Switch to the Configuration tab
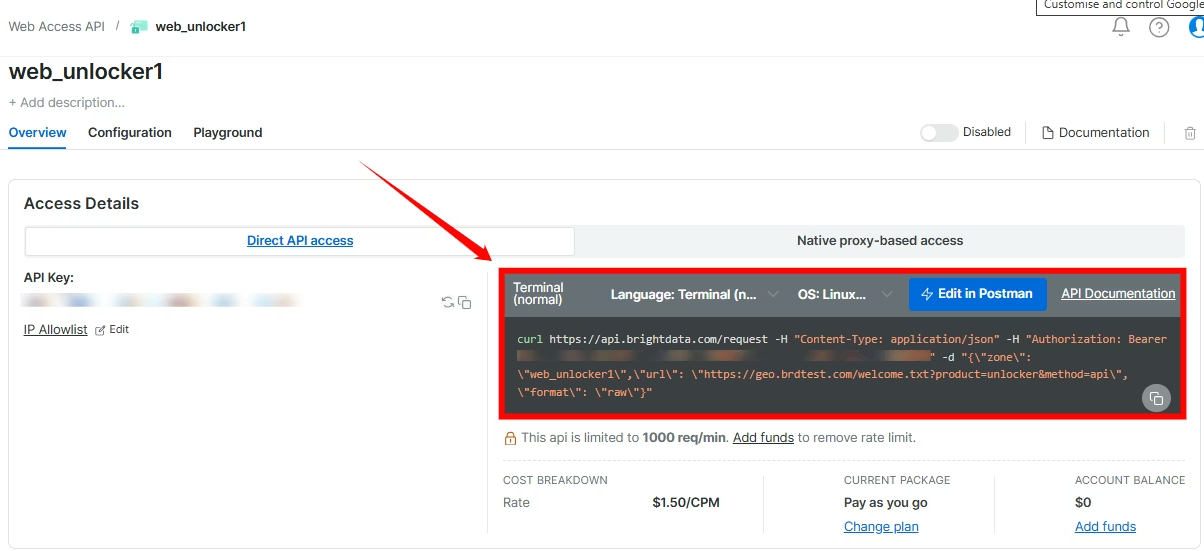The width and height of the screenshot is (1204, 551). pos(130,133)
